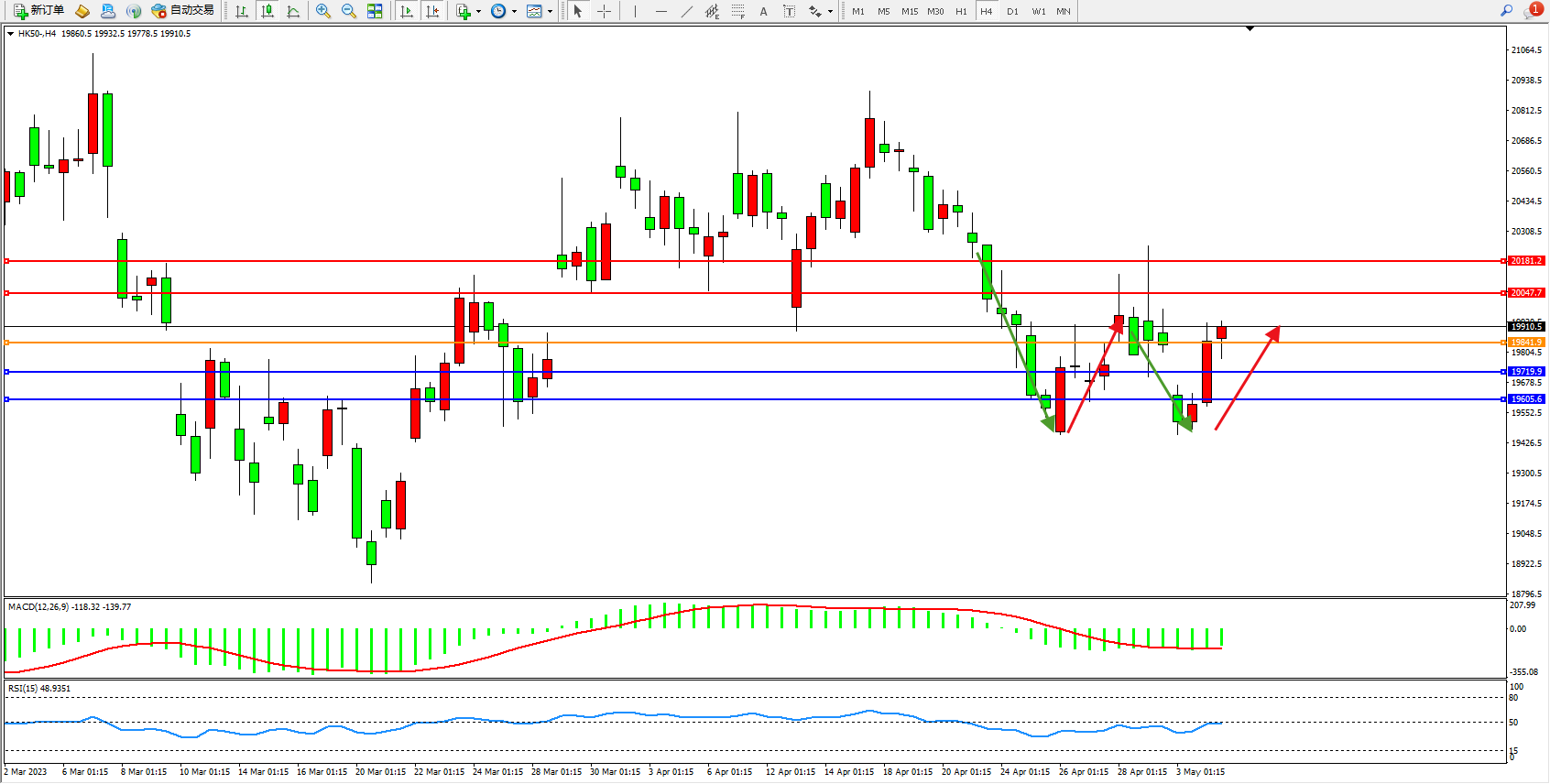Click the 自动交易 auto trading button
Image resolution: width=1550 pixels, height=784 pixels.
coord(182,11)
